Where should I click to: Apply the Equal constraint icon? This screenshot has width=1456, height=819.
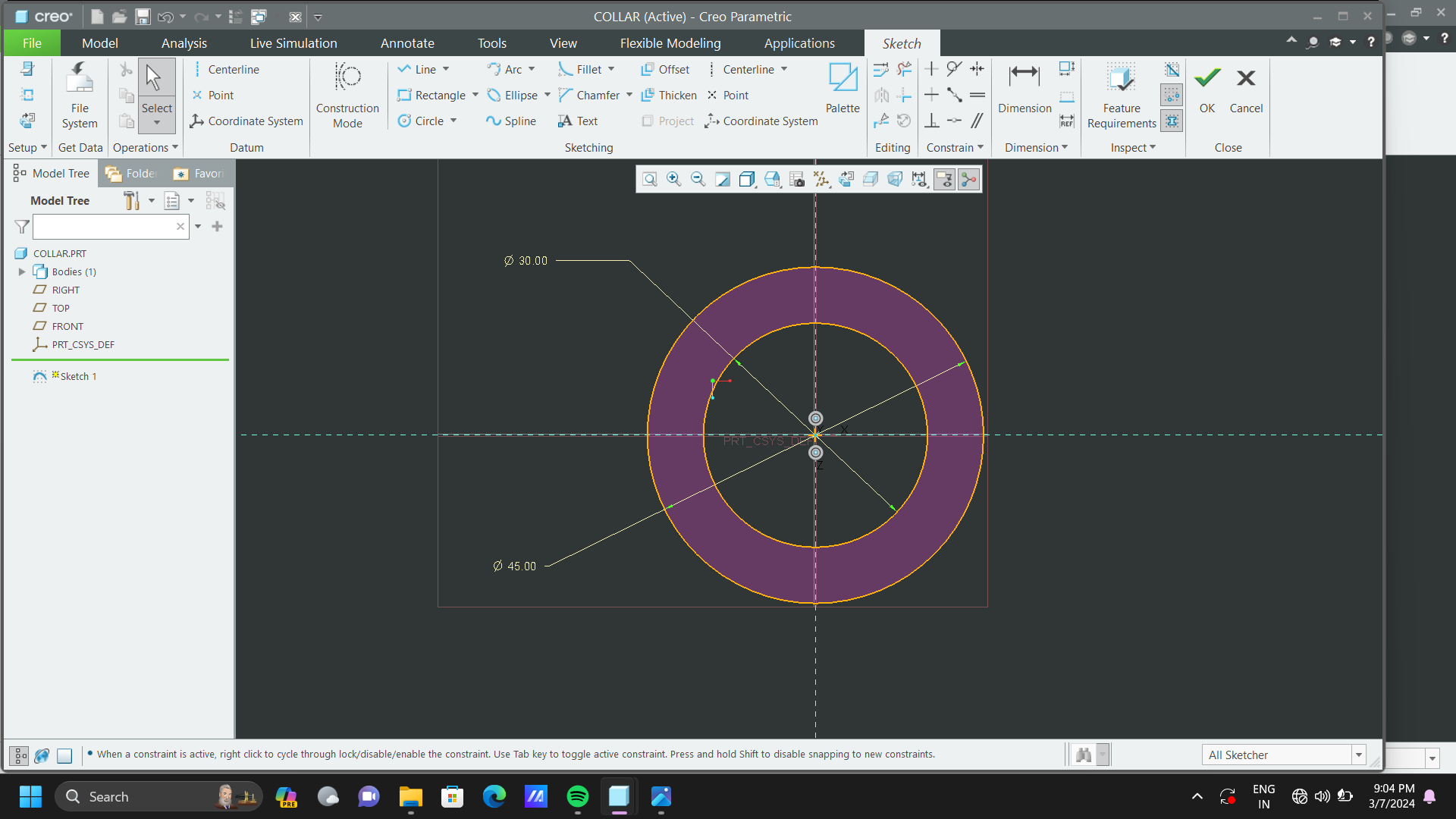977,95
